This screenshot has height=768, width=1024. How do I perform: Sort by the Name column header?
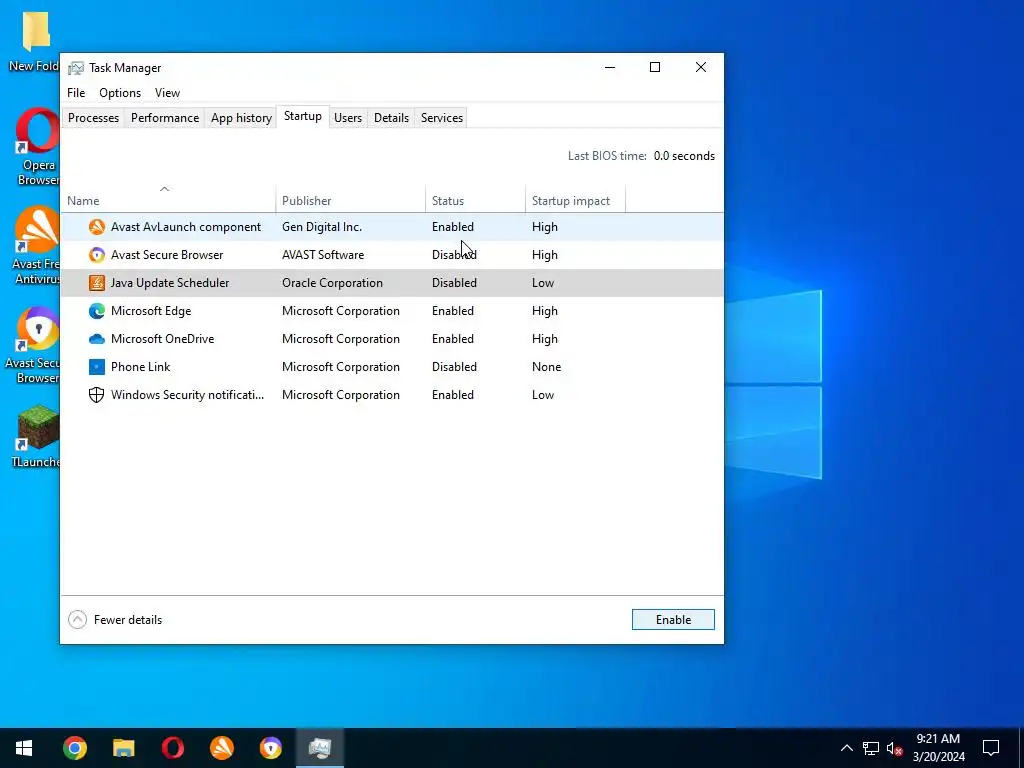(168, 200)
